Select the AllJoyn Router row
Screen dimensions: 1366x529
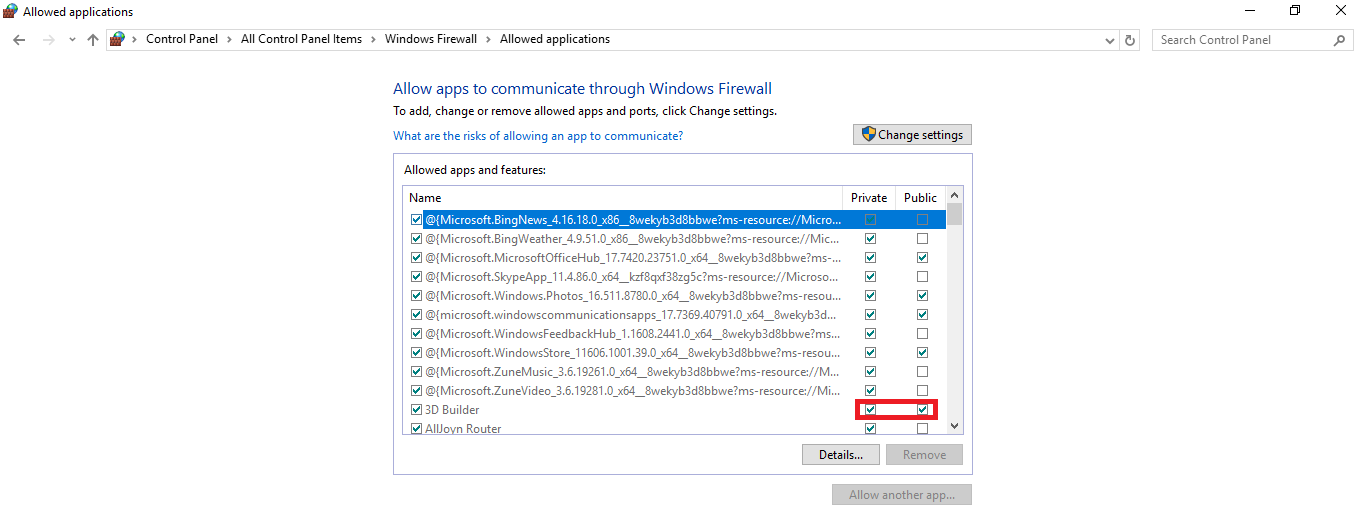[x=675, y=428]
